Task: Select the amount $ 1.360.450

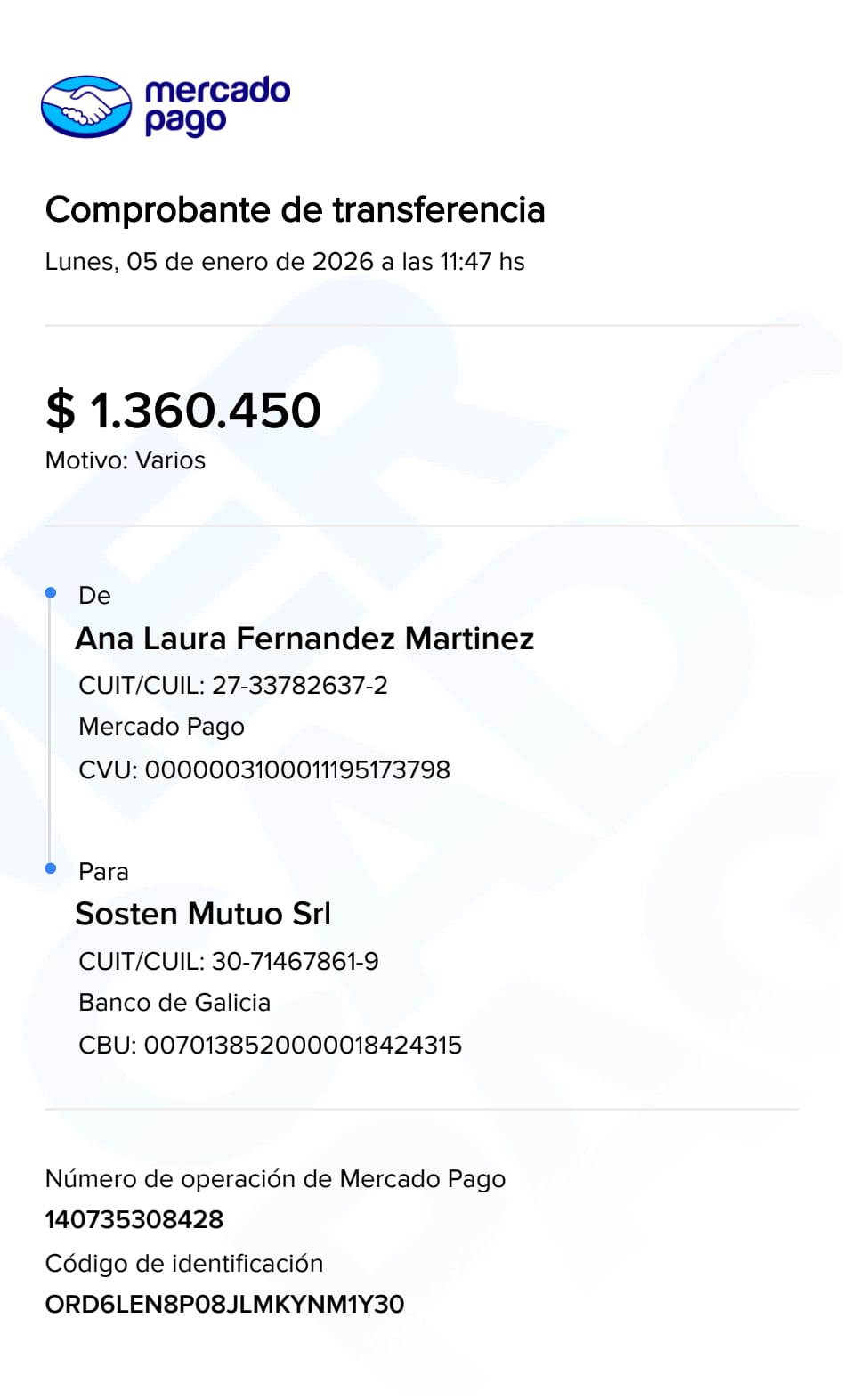Action: point(183,411)
